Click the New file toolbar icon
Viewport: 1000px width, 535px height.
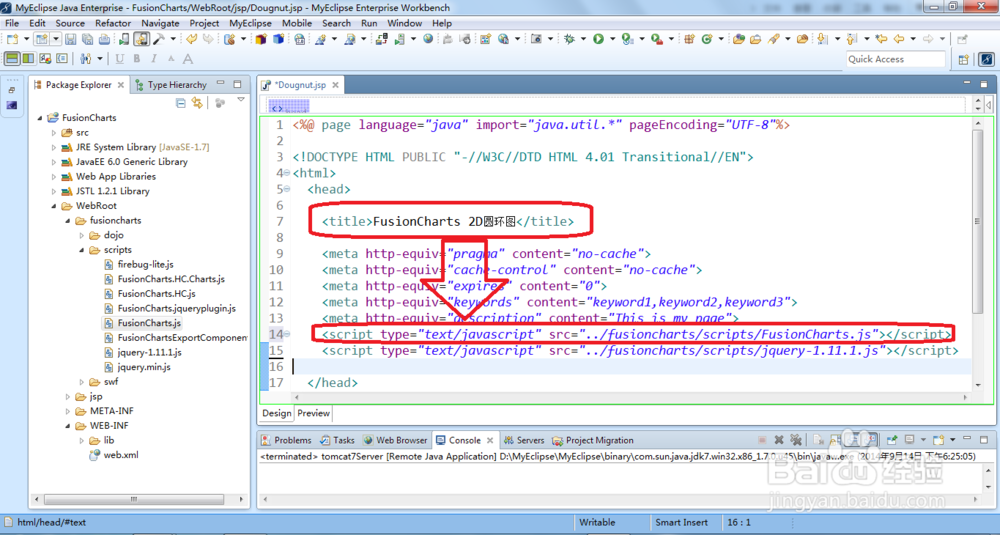[12, 39]
